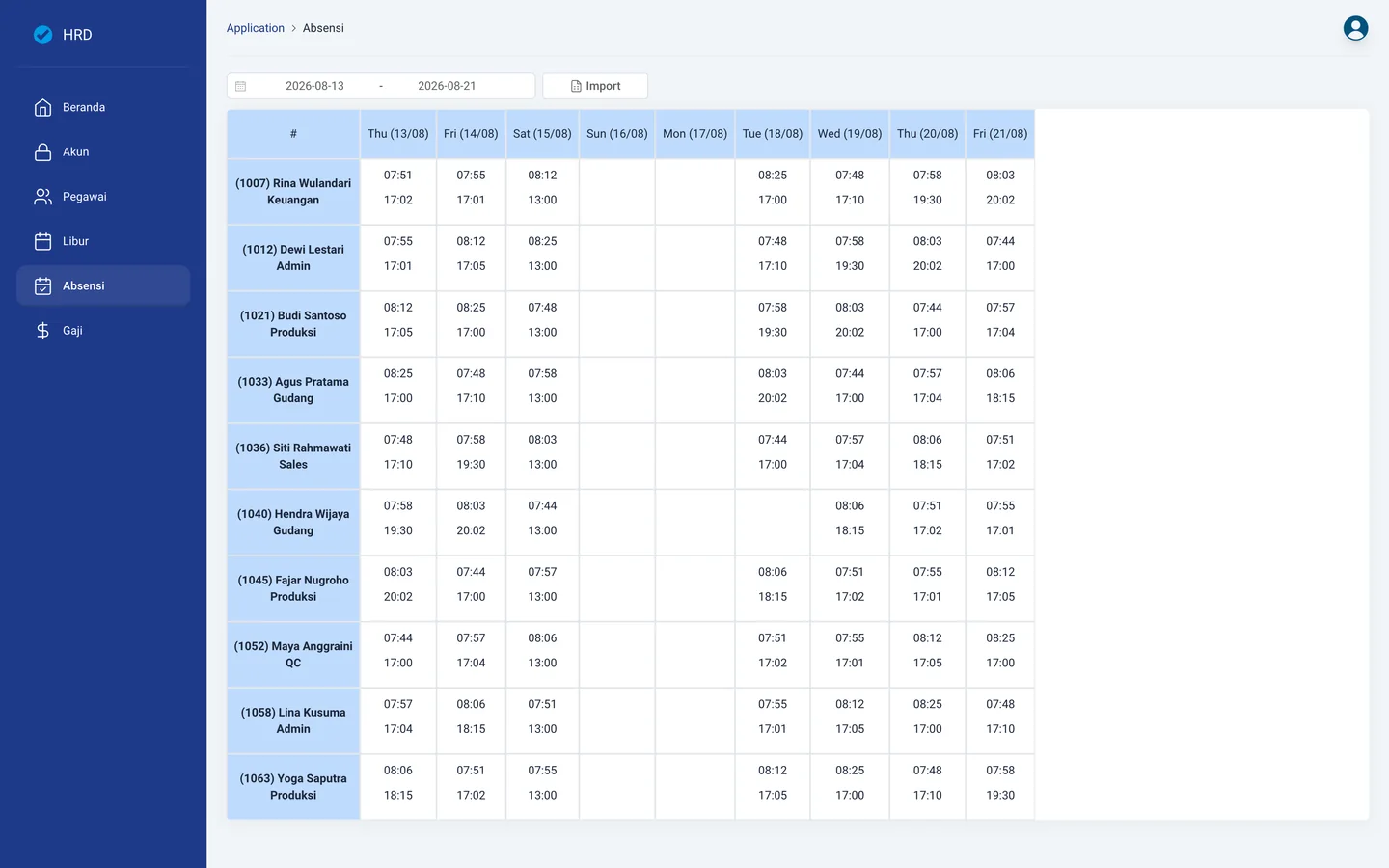This screenshot has width=1389, height=868.
Task: Click the # column header
Action: click(293, 134)
